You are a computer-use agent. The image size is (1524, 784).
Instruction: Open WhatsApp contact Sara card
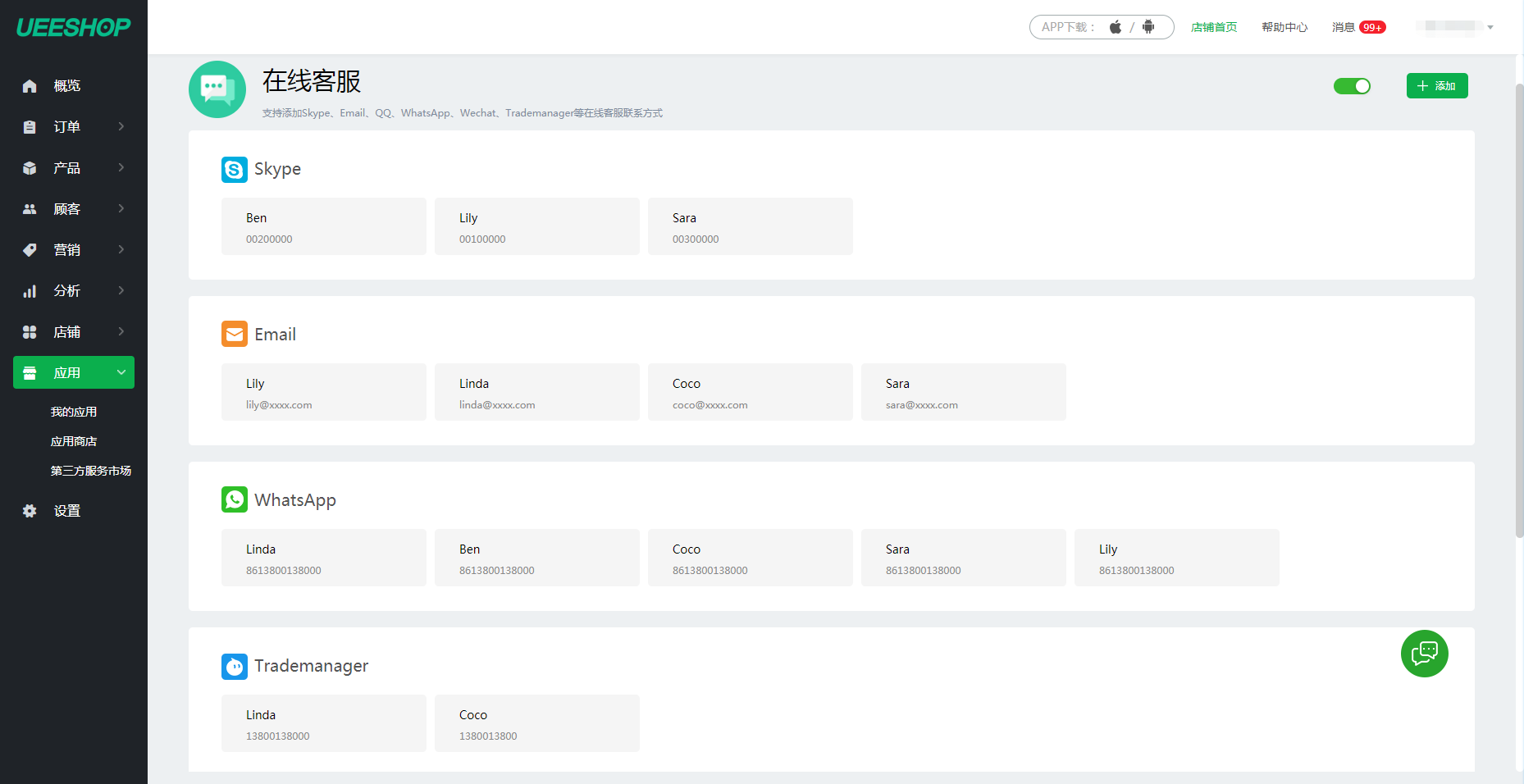click(x=964, y=558)
